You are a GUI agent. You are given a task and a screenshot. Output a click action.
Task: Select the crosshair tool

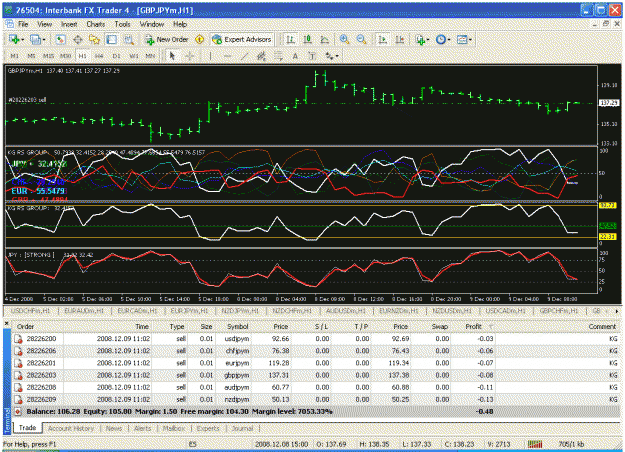190,56
